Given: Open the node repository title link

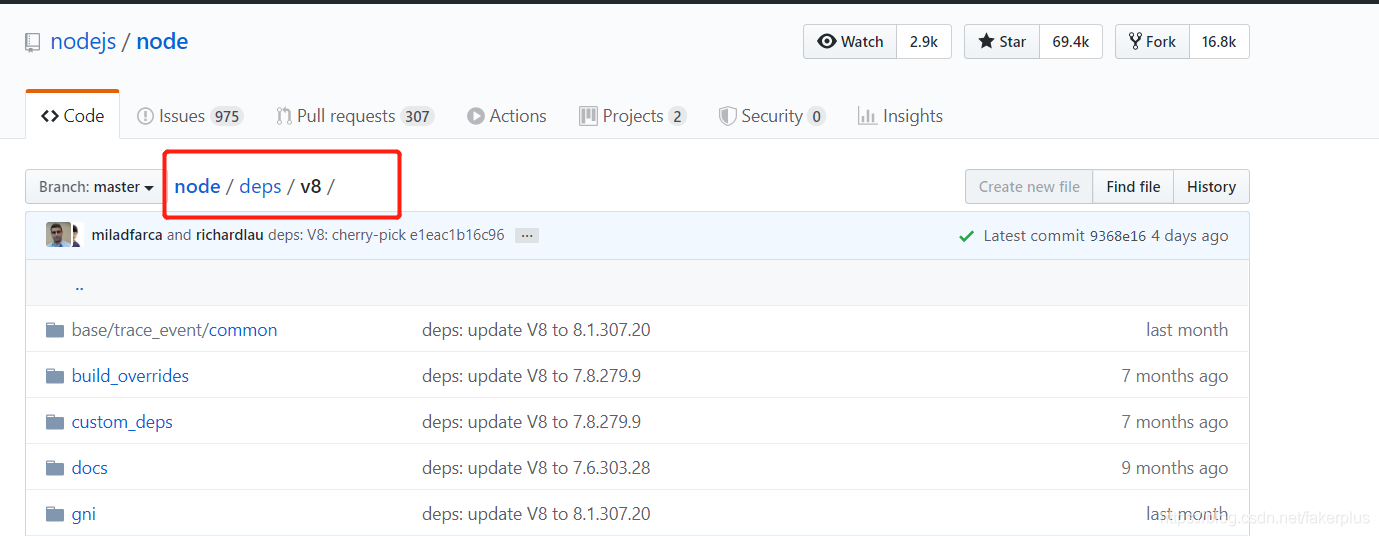Looking at the screenshot, I should click(162, 41).
